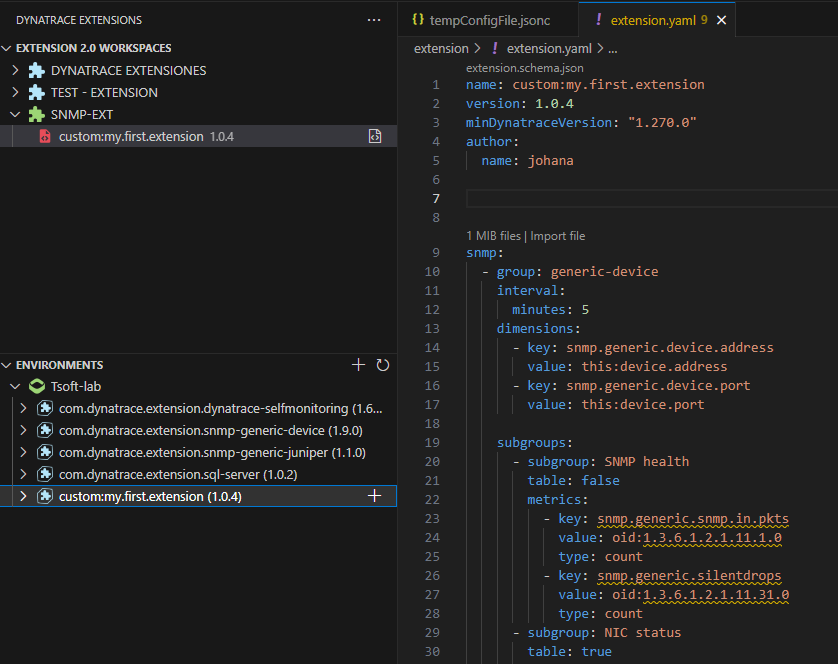
Task: Click the code icon beside custom:my.first.extension 1.0.4
Action: [375, 136]
